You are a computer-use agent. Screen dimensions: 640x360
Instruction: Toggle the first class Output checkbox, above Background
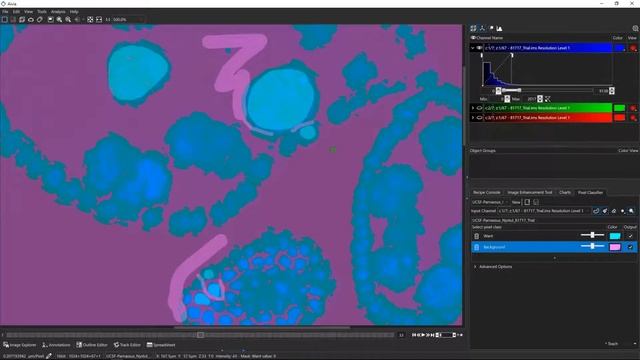point(630,236)
